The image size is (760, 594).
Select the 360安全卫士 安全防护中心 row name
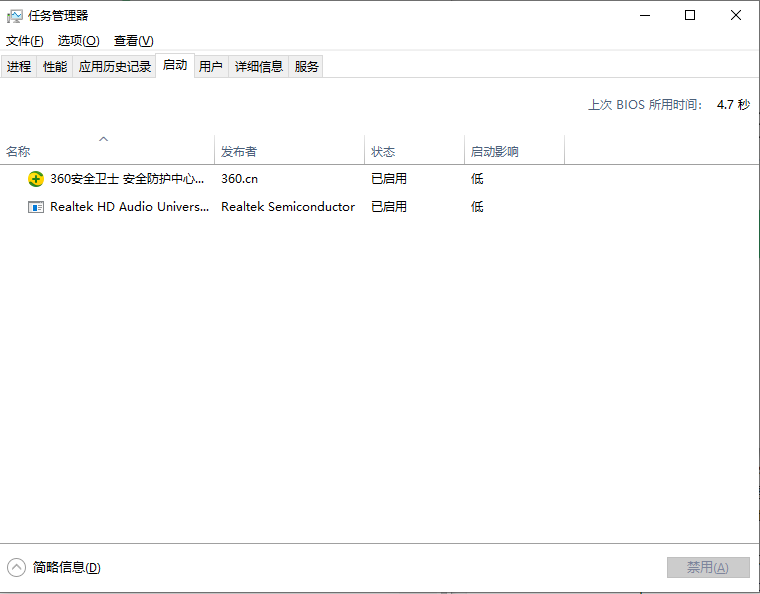[x=127, y=179]
